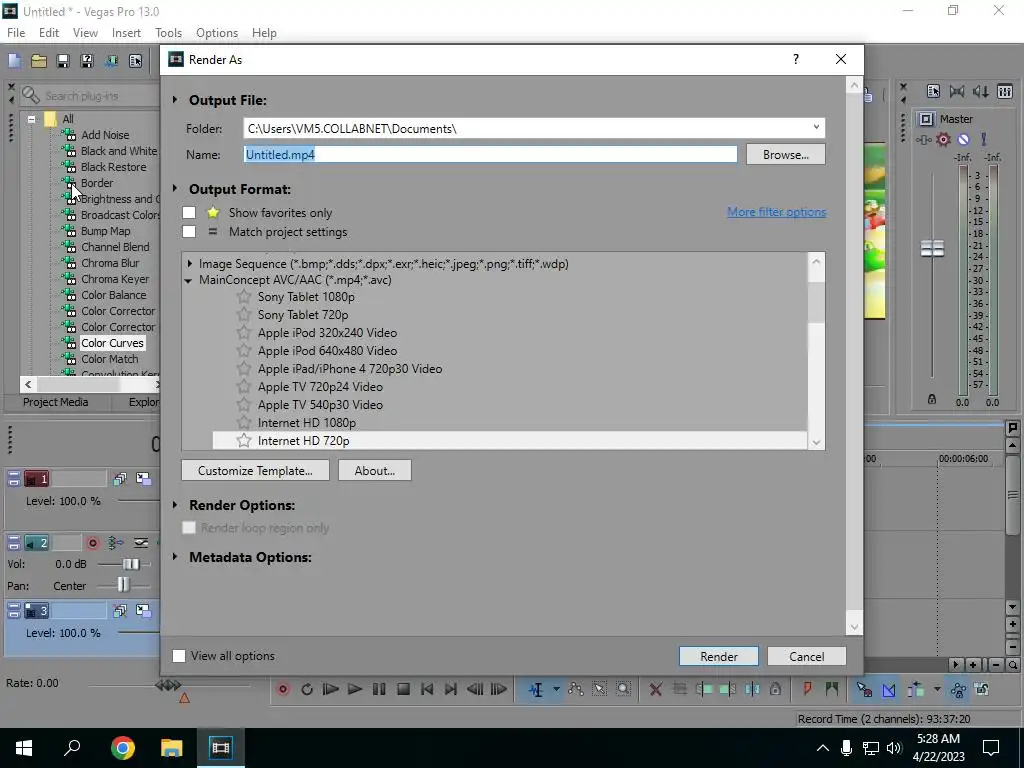
Task: Click Go to End in the transport bar
Action: click(x=451, y=689)
